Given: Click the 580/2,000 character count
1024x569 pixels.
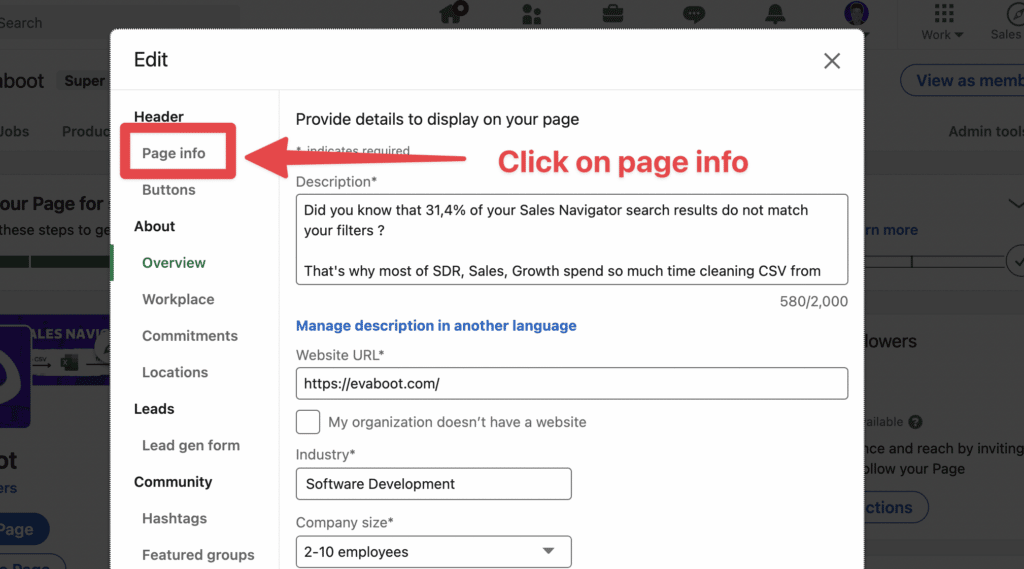Looking at the screenshot, I should pos(814,302).
